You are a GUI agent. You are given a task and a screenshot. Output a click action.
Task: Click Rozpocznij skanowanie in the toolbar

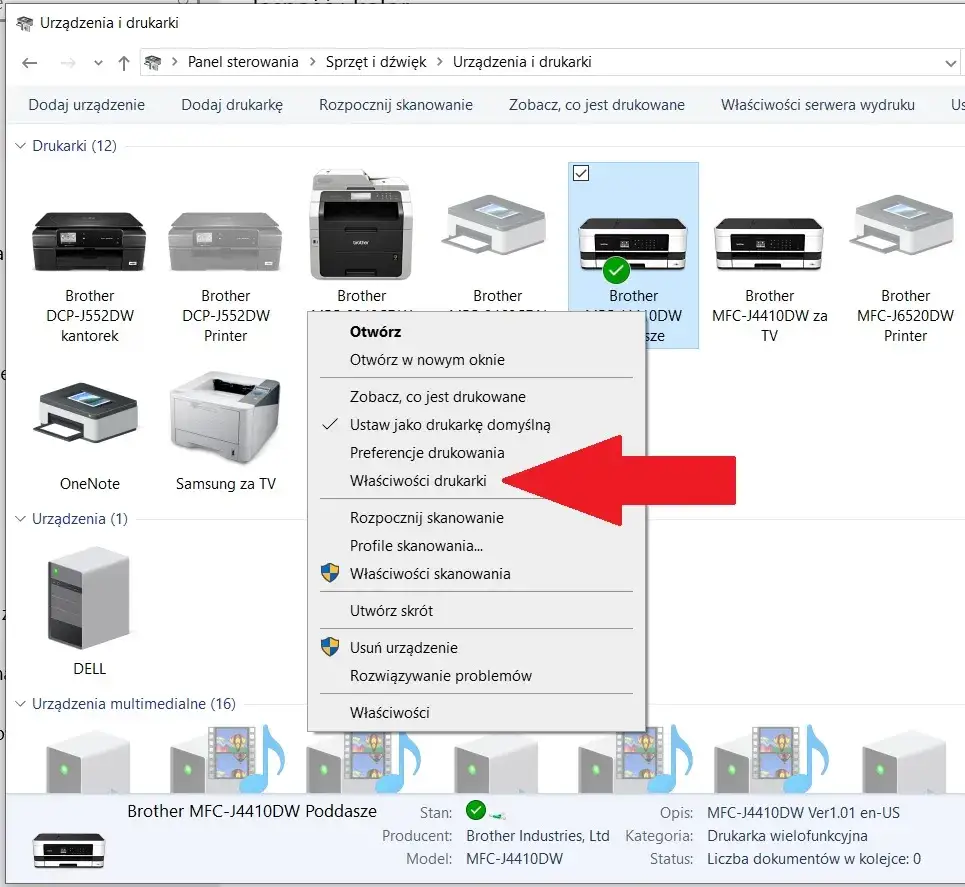coord(396,105)
